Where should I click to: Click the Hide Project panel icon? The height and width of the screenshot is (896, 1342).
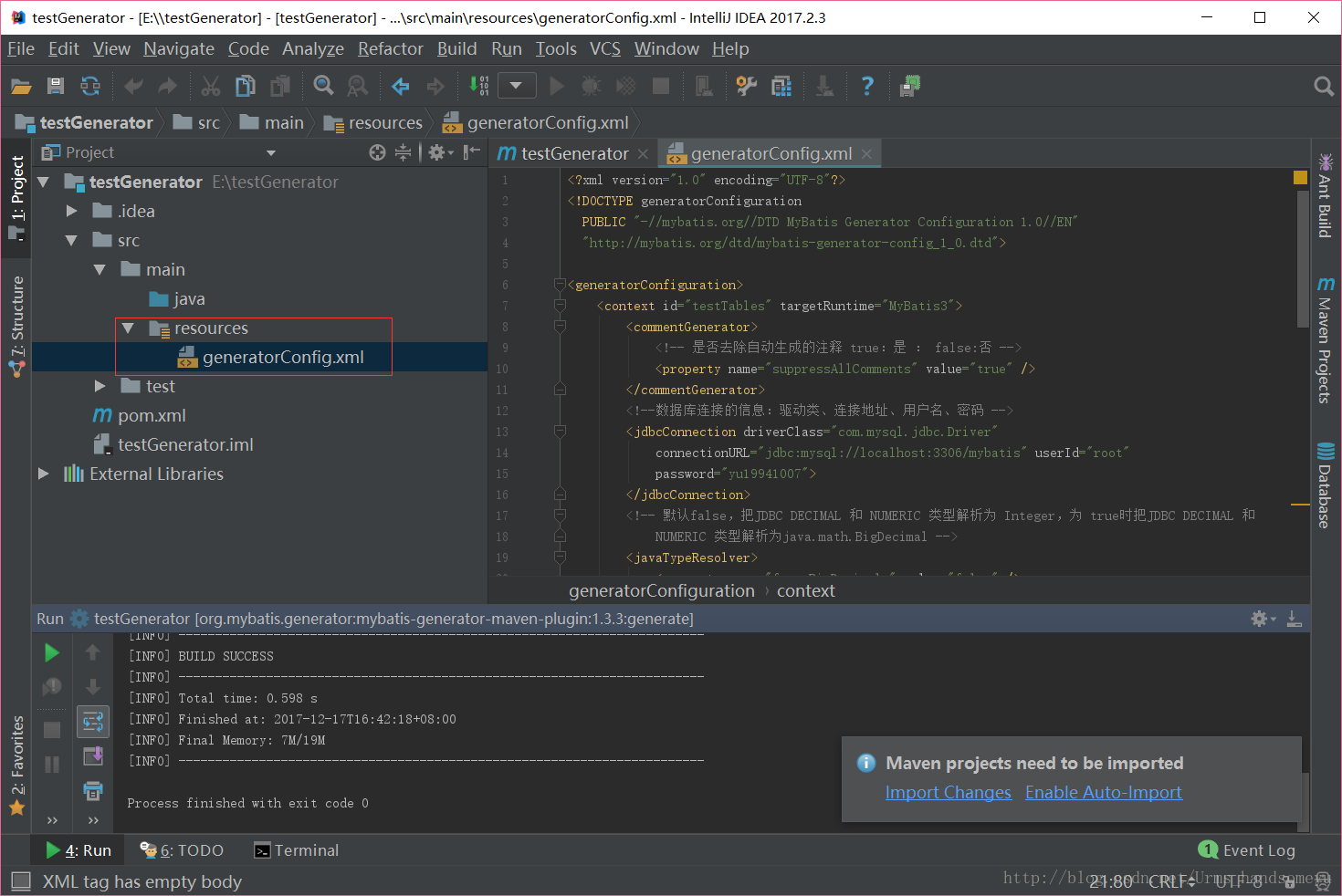(471, 152)
